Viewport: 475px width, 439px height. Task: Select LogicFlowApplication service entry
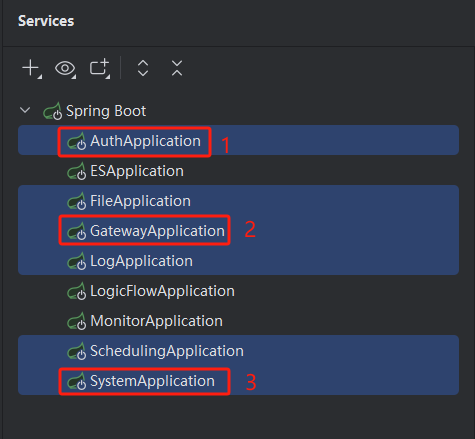pos(238,291)
